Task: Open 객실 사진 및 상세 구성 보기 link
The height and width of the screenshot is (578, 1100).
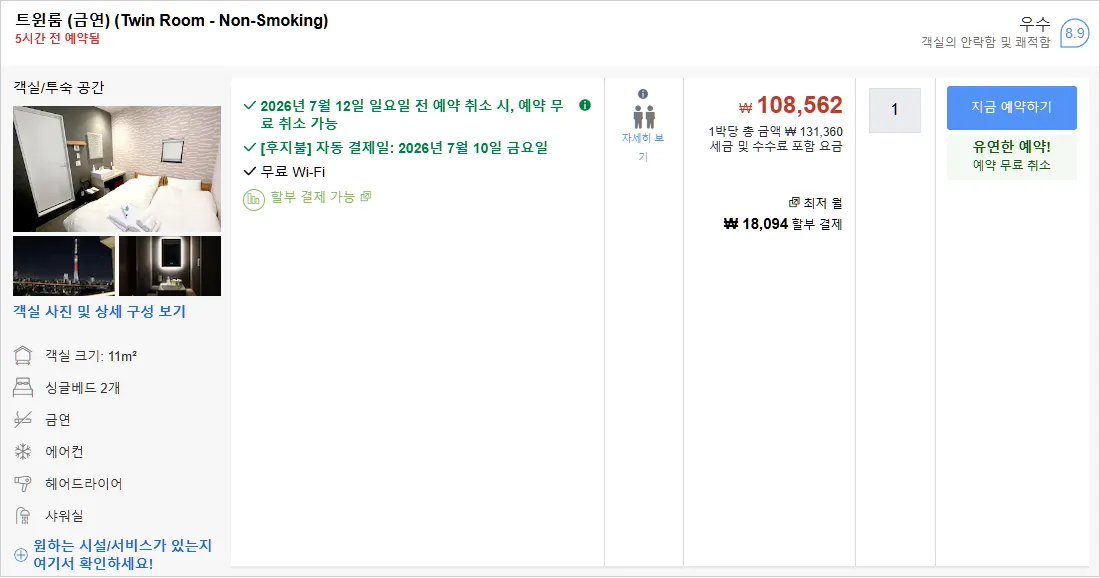Action: pos(100,311)
